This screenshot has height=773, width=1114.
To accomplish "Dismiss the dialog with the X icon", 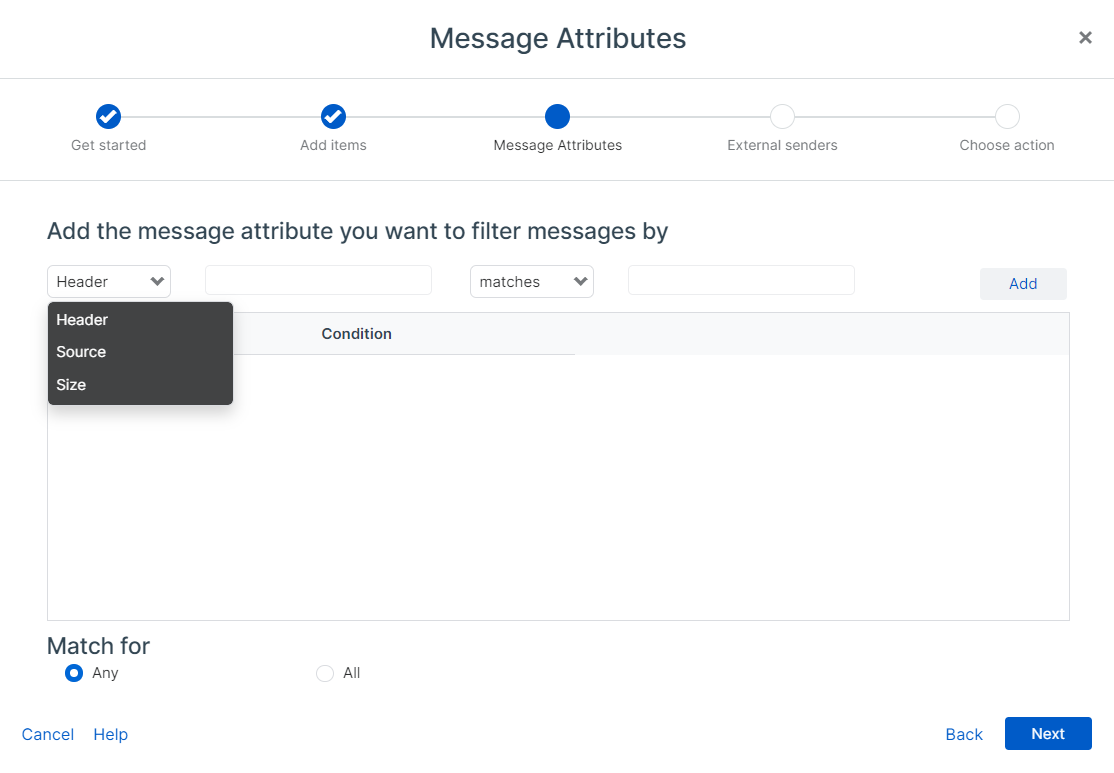I will pyautogui.click(x=1085, y=37).
